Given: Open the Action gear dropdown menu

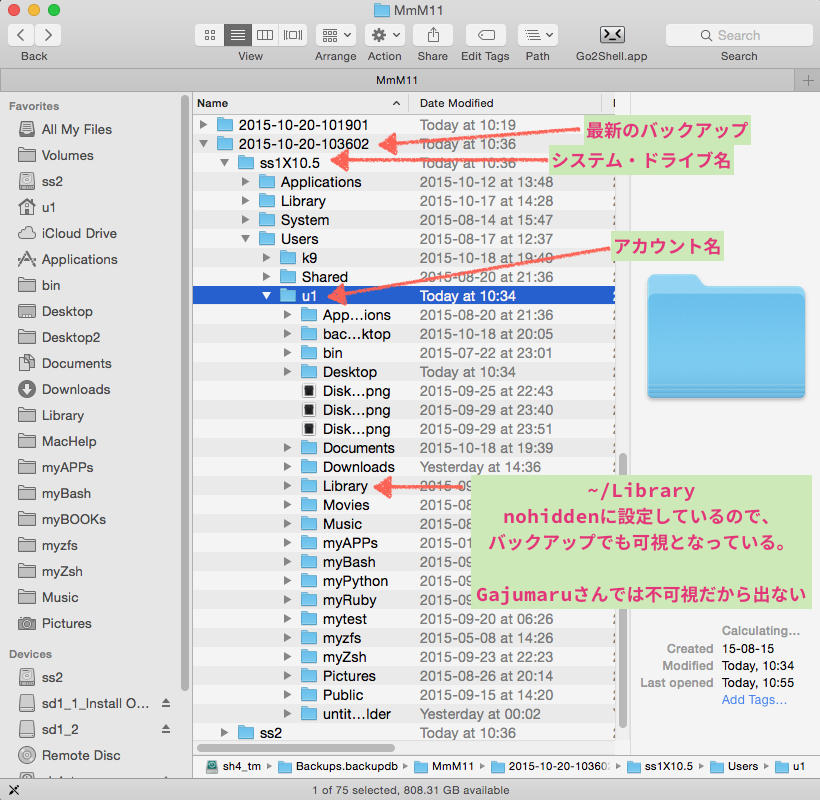Looking at the screenshot, I should pos(384,35).
